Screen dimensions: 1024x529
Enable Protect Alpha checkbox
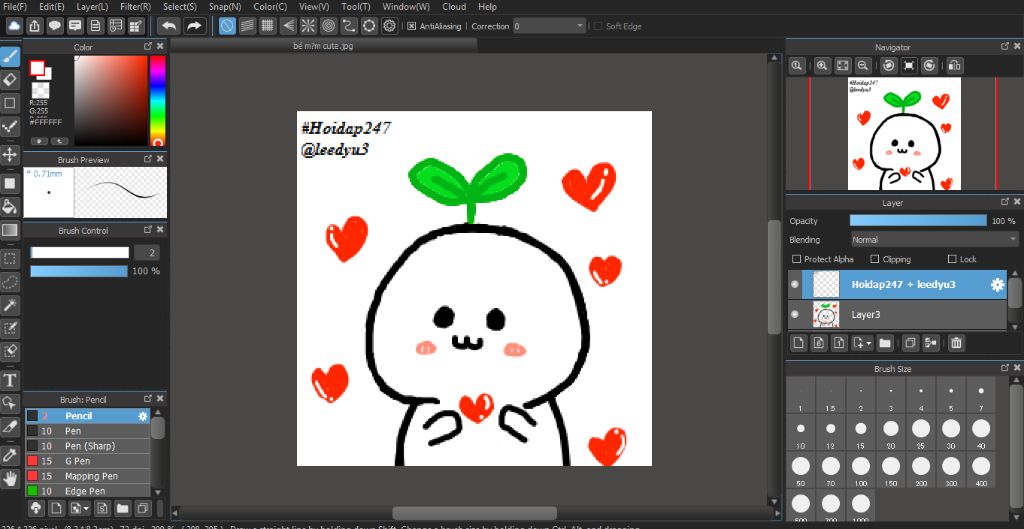tap(796, 259)
